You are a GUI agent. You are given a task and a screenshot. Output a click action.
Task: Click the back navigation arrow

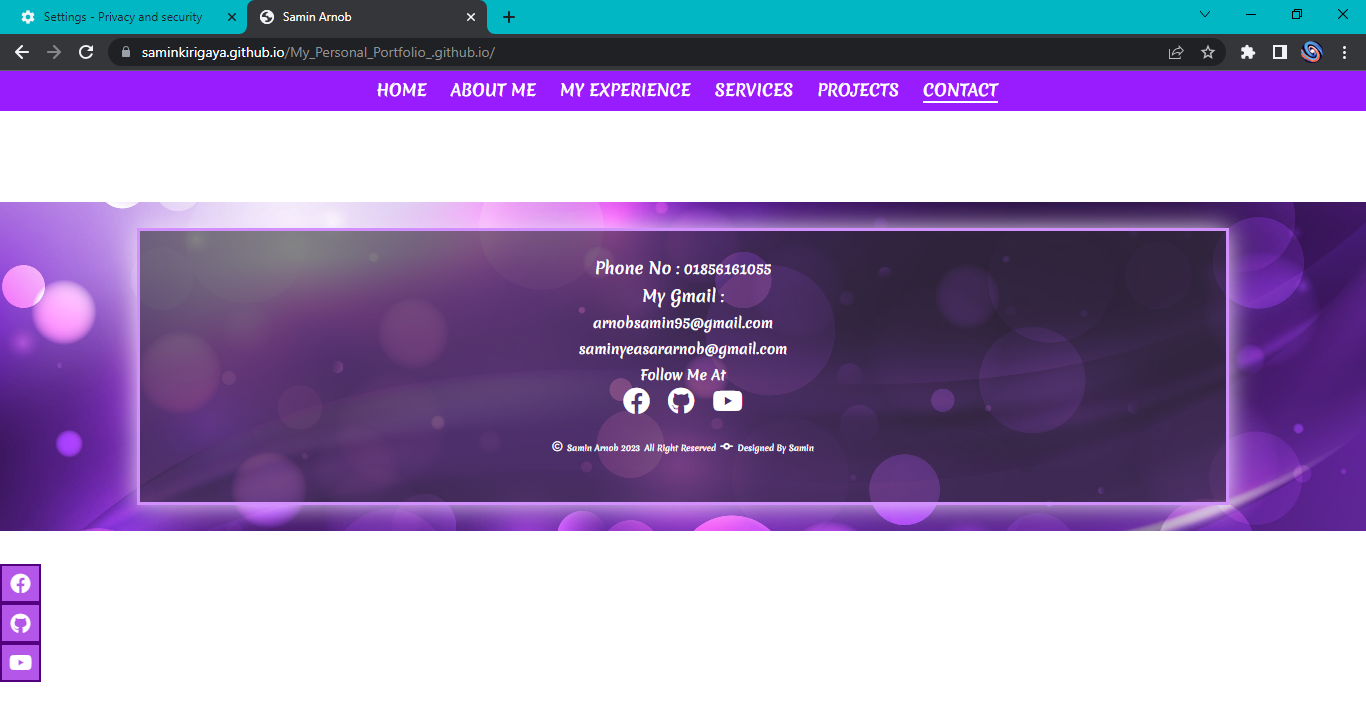pyautogui.click(x=21, y=52)
